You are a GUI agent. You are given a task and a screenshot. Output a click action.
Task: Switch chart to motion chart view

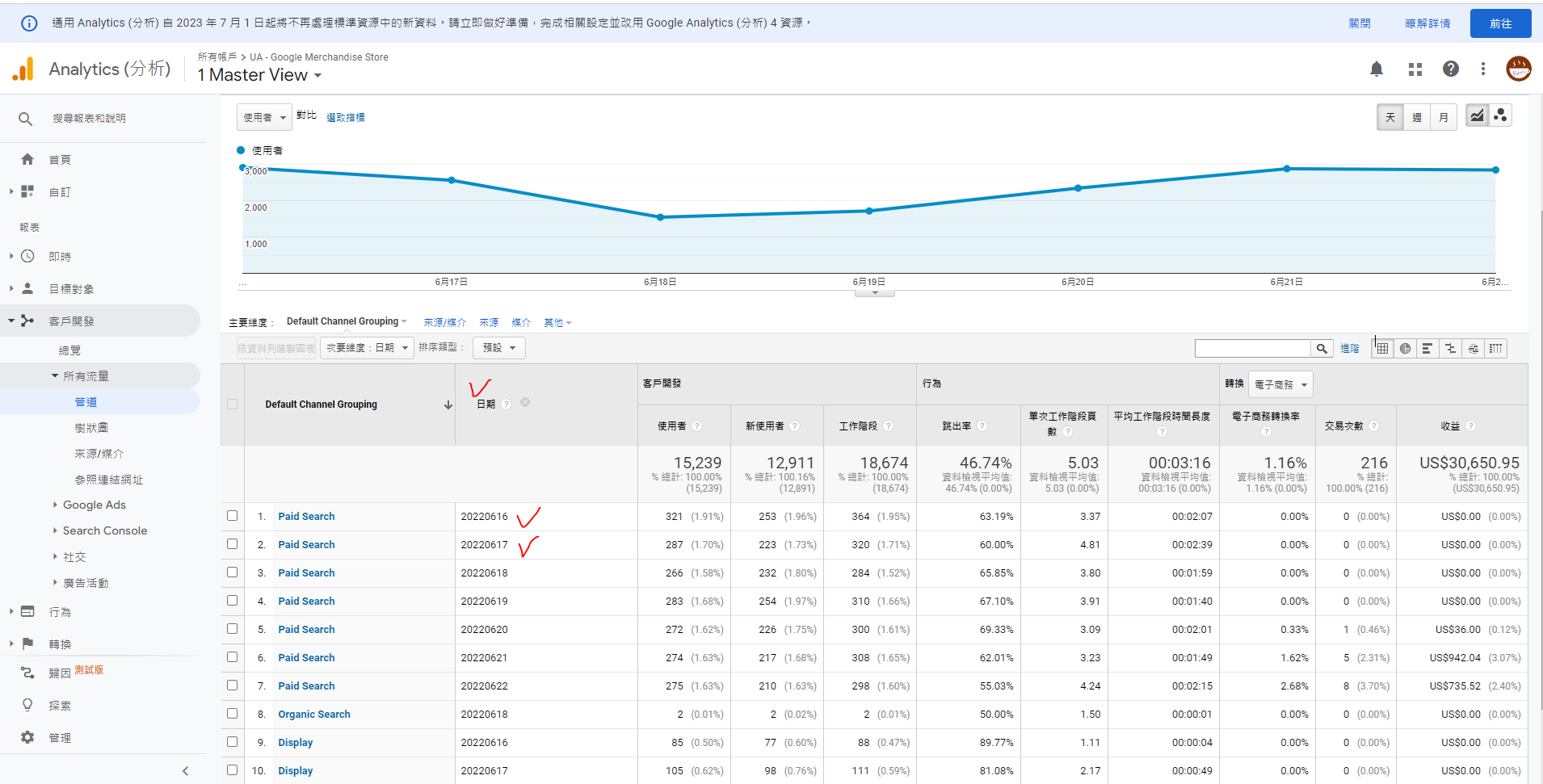(1500, 115)
